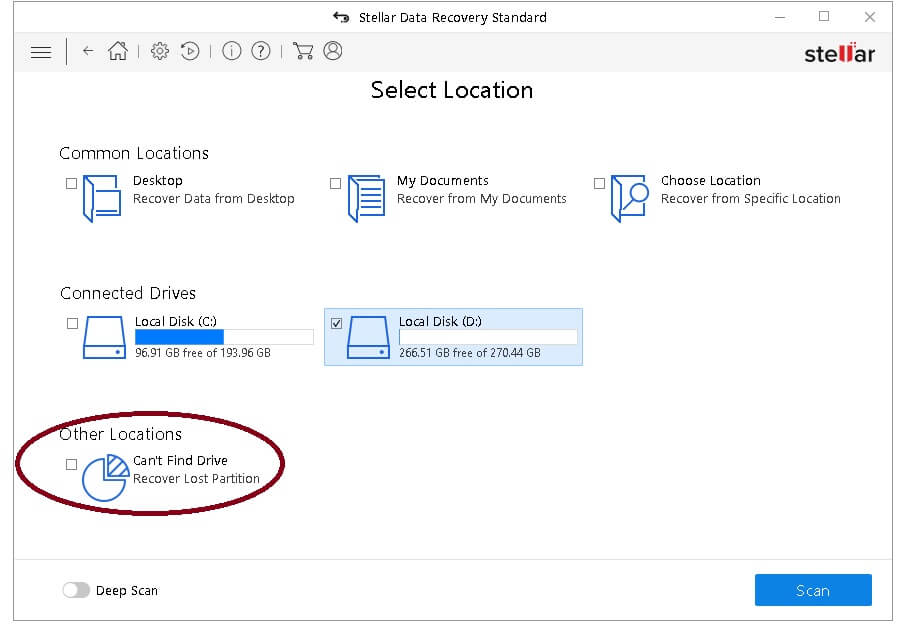
Task: Select the Local Disk (C:) drive icon
Action: [x=104, y=337]
